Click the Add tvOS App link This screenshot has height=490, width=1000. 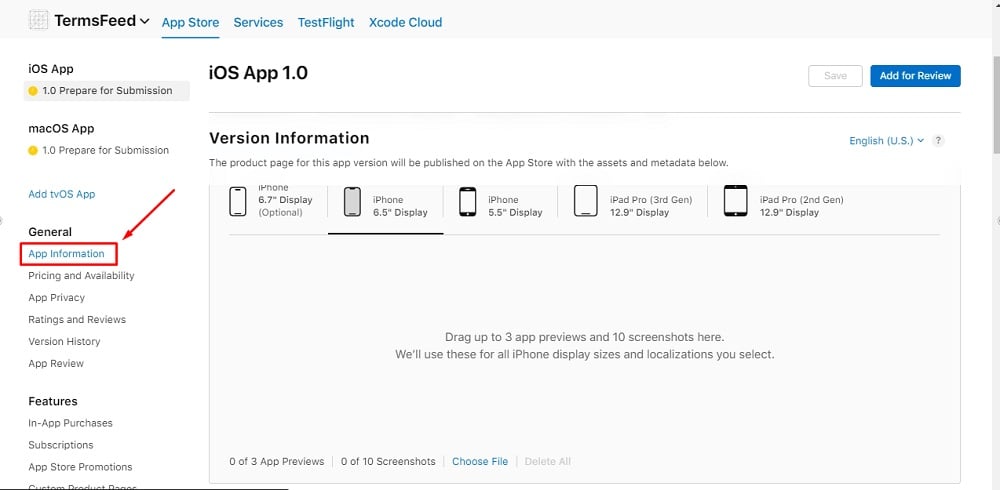coord(62,194)
